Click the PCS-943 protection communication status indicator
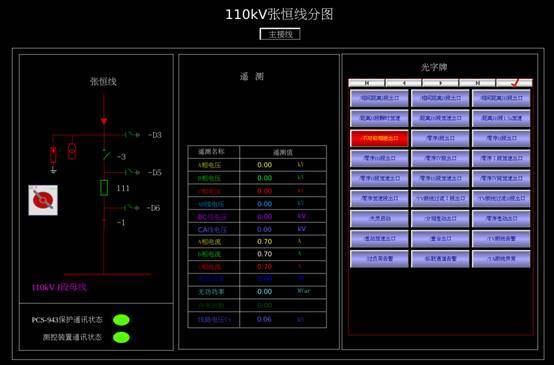This screenshot has width=554, height=365. point(121,320)
